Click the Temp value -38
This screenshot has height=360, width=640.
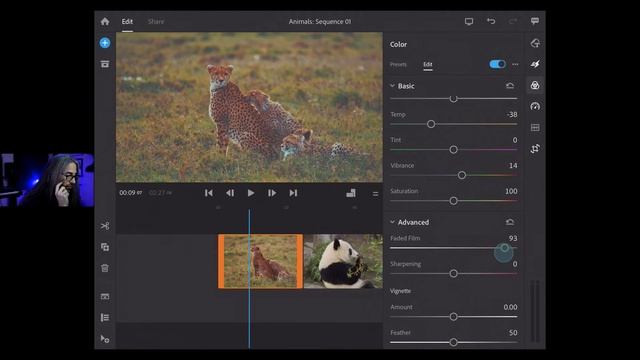[x=512, y=115]
